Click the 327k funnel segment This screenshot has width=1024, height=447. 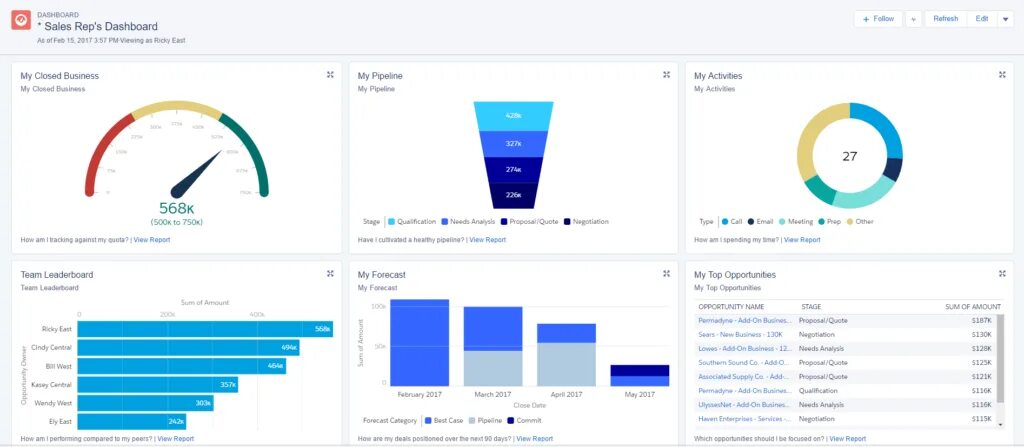pyautogui.click(x=513, y=143)
